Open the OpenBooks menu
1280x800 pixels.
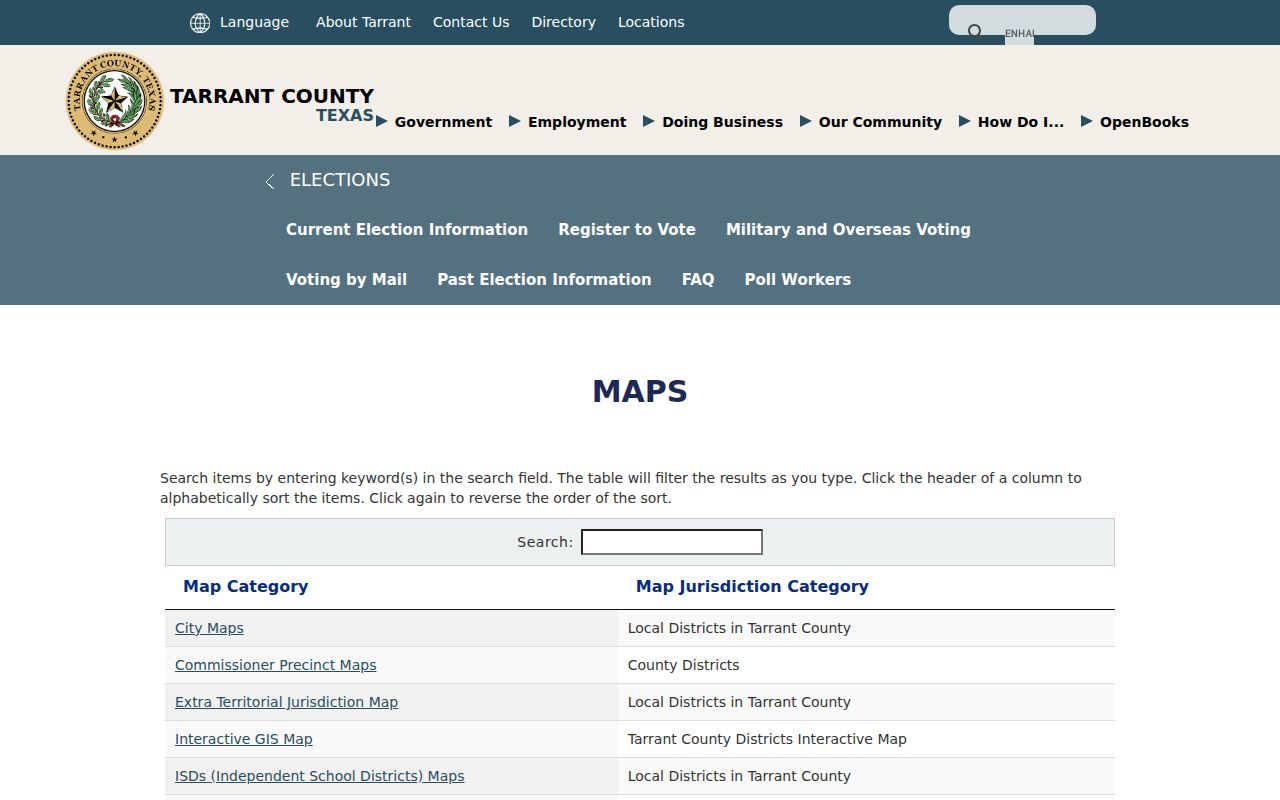click(x=1144, y=122)
